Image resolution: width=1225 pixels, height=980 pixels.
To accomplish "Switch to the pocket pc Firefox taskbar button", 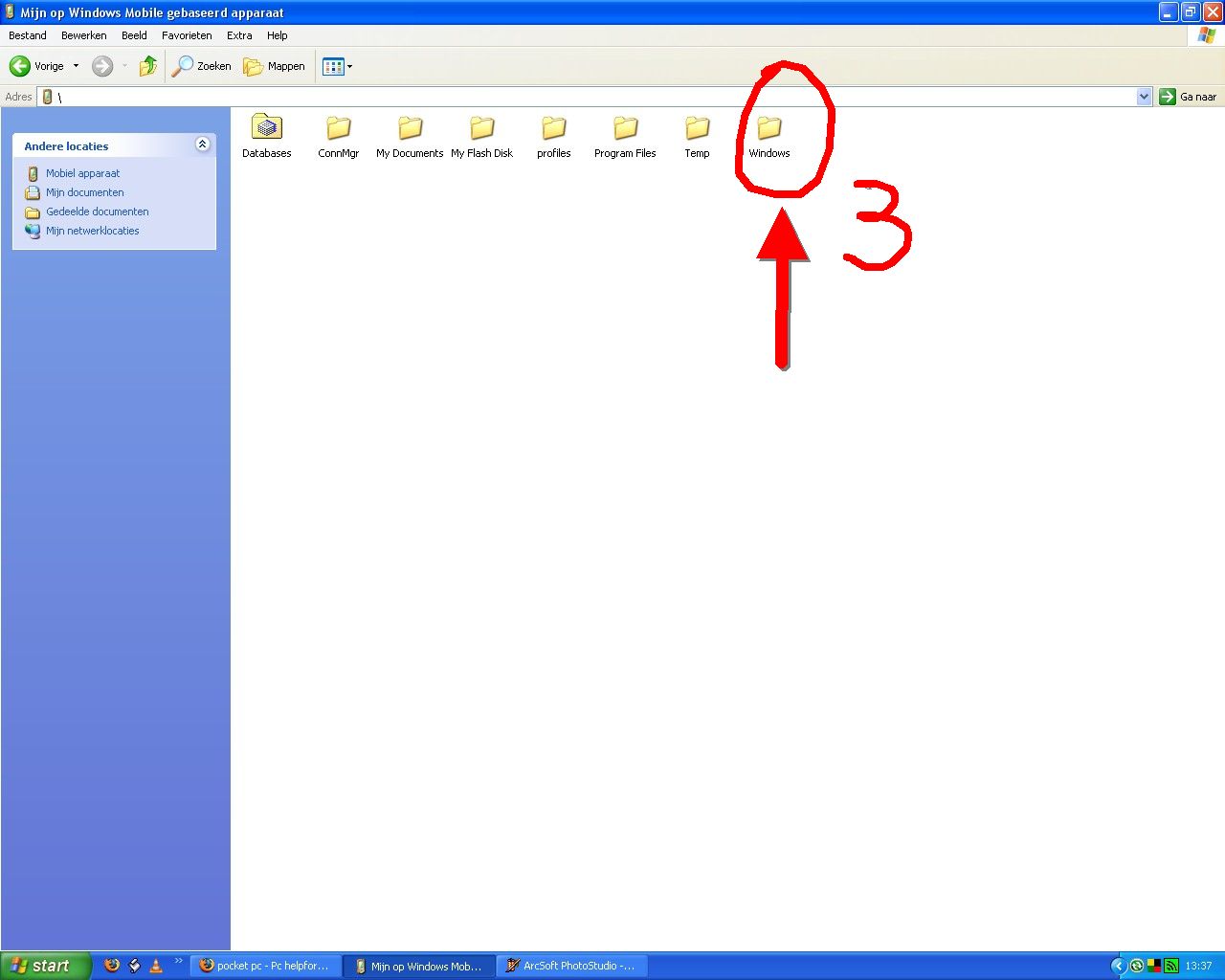I will 266,966.
